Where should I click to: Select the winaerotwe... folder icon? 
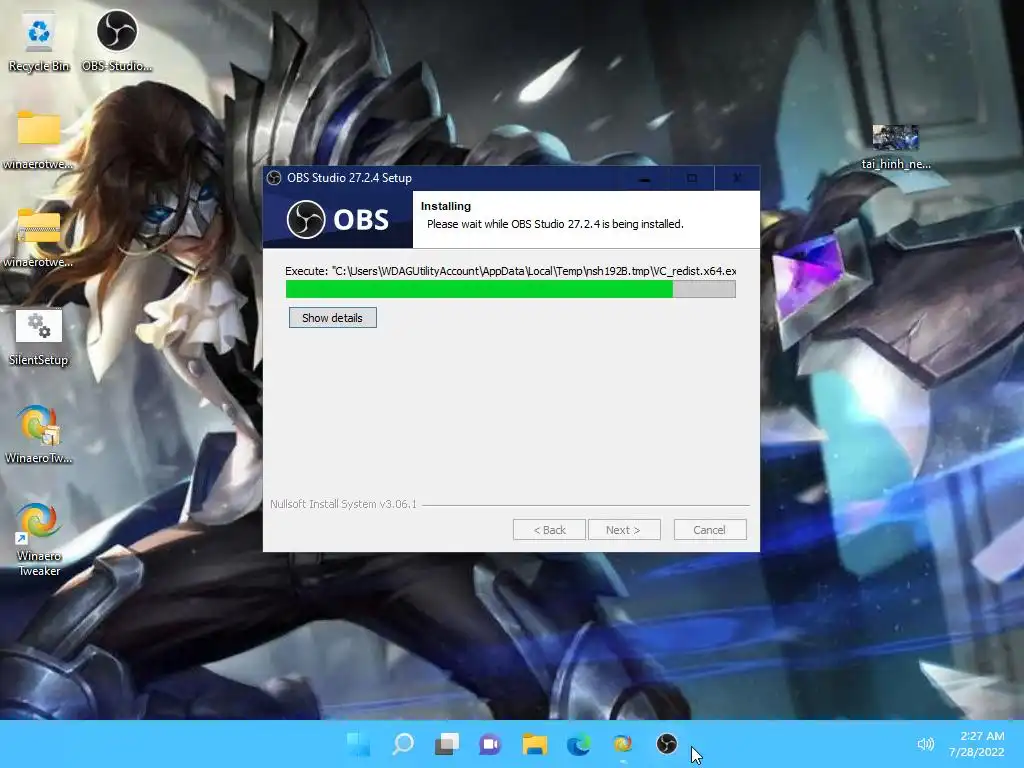39,140
